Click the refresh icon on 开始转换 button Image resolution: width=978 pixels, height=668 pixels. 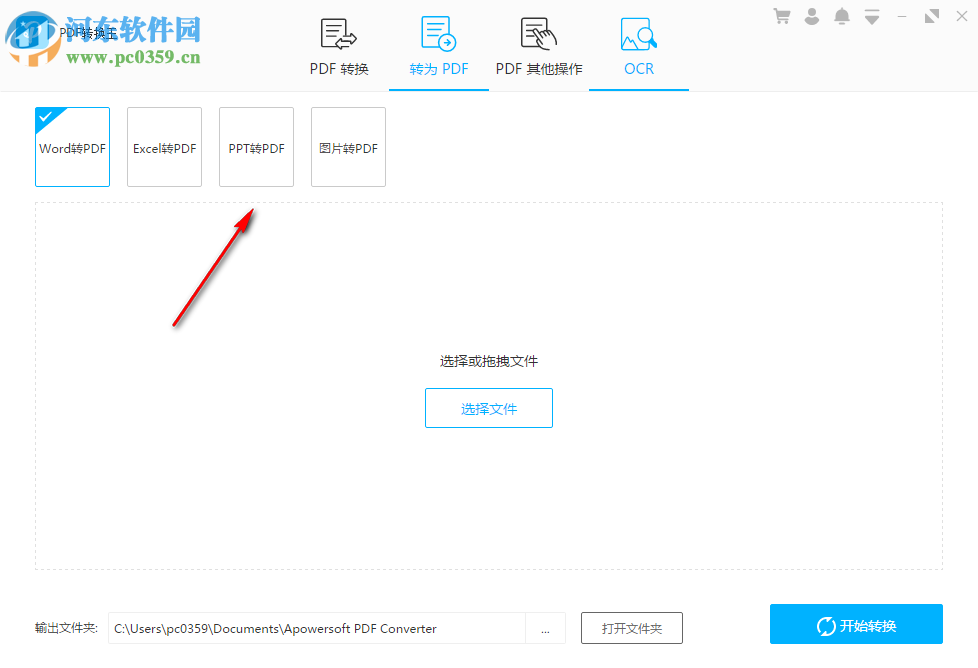(827, 624)
